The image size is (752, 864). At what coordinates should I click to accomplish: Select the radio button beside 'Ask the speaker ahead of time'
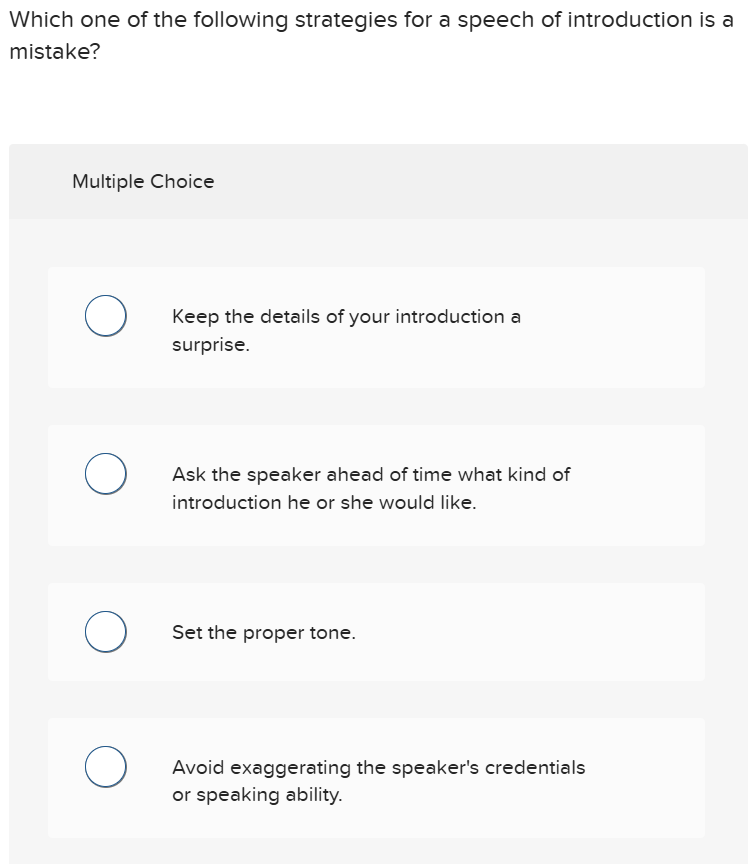tap(105, 473)
